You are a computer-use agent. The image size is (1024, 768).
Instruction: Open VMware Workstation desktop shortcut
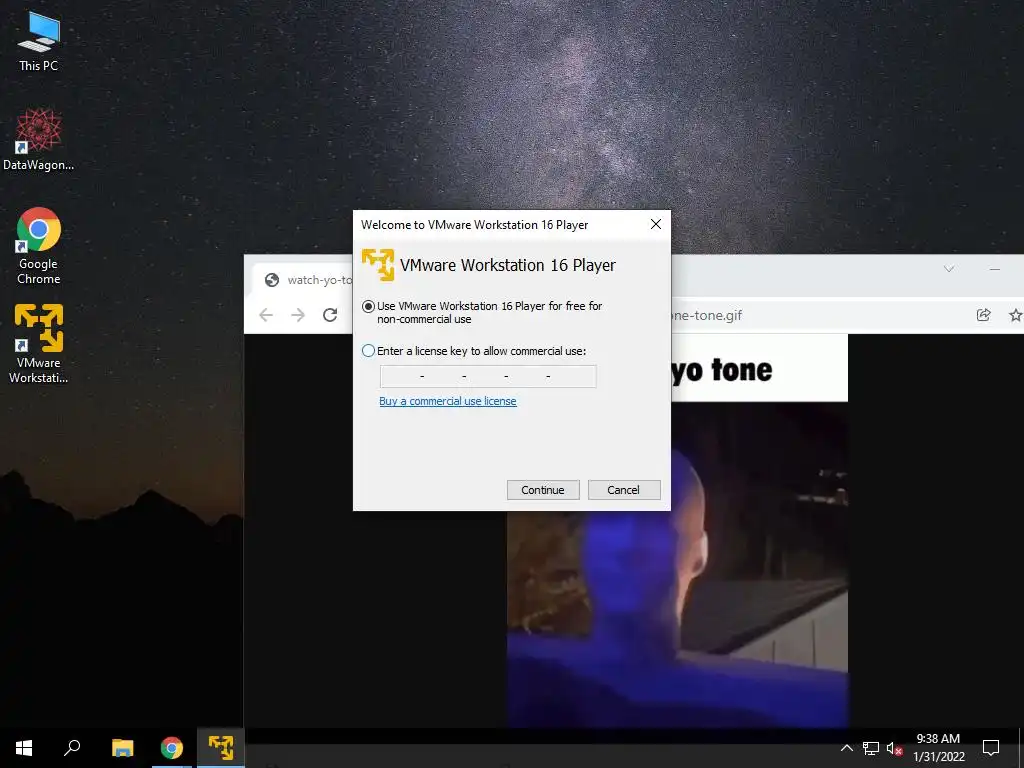(39, 344)
